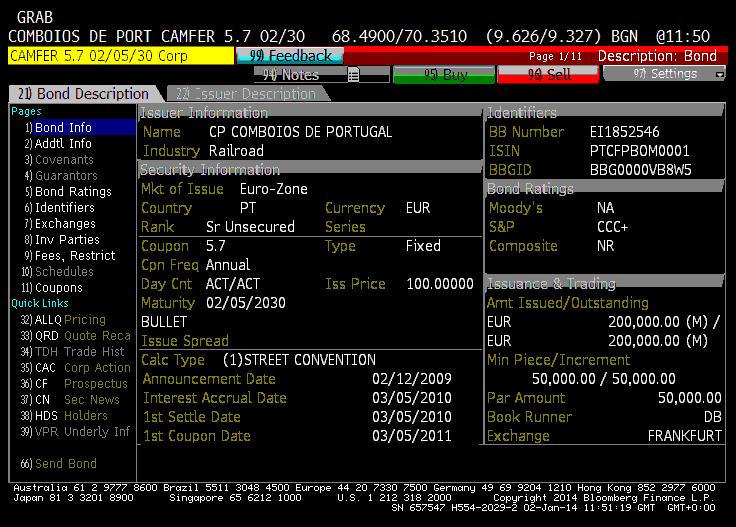Click Send Bond link
This screenshot has width=736, height=527.
(59, 463)
